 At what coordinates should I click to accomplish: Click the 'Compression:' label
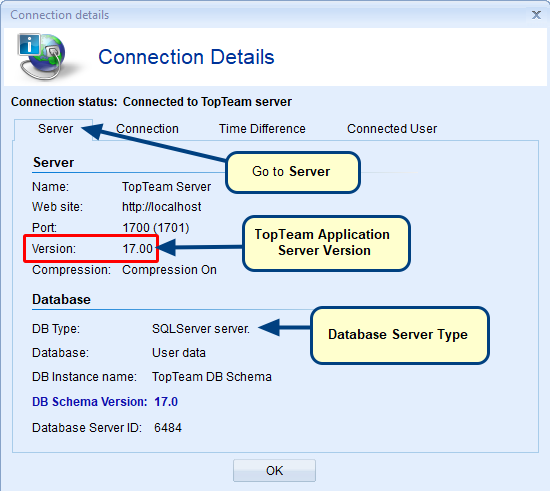point(71,270)
